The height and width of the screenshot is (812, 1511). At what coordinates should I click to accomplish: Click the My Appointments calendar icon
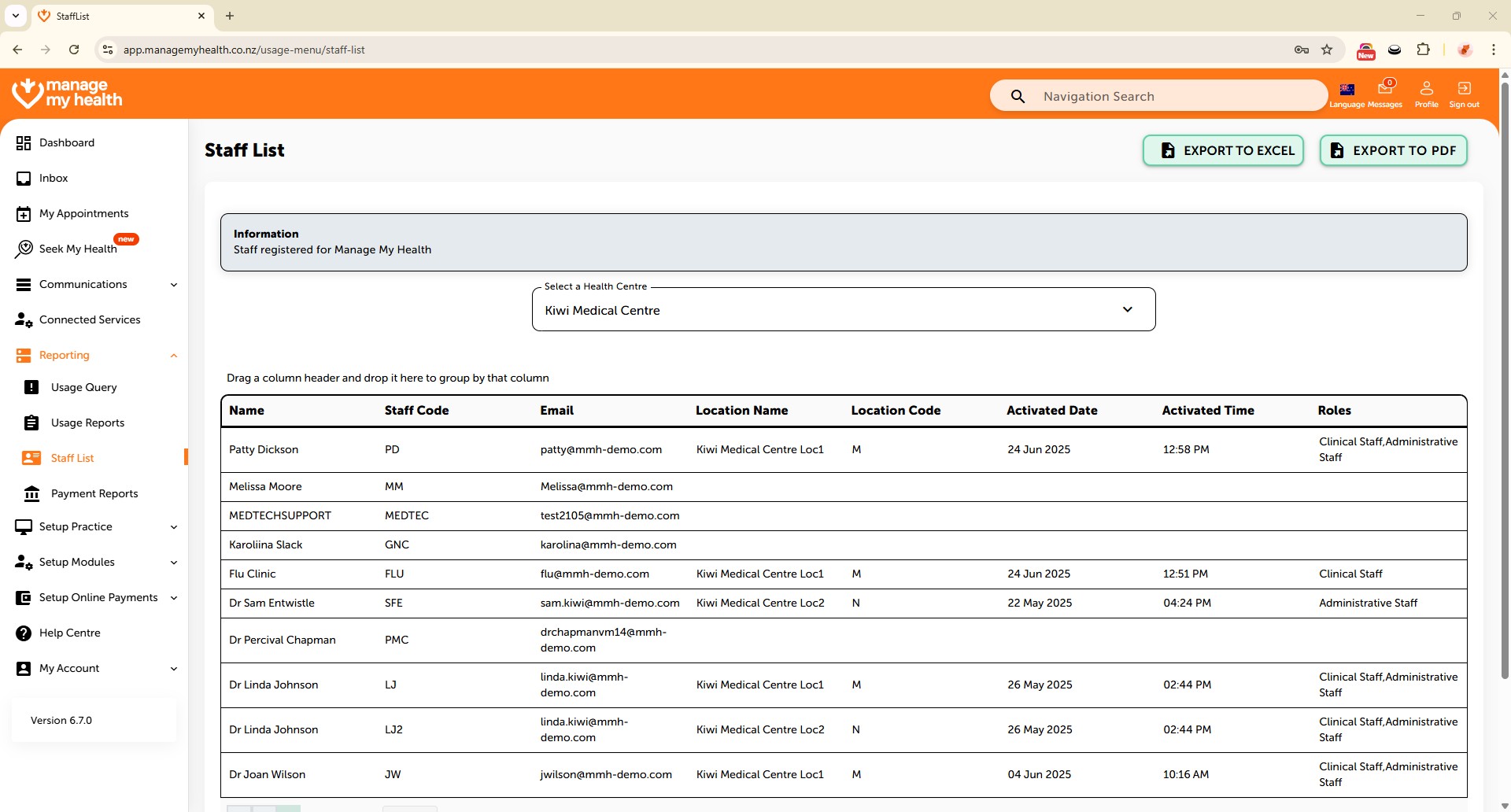click(x=24, y=214)
